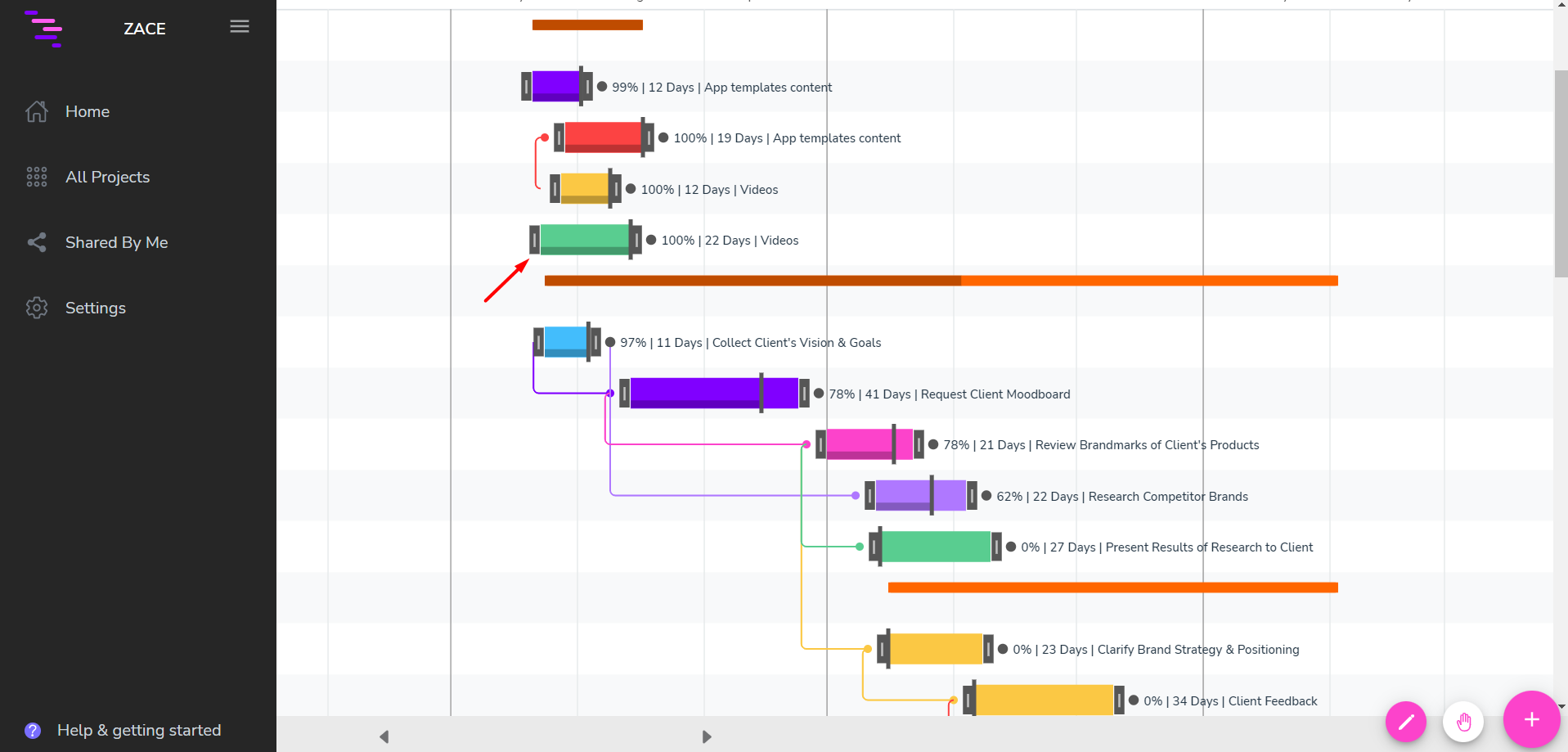This screenshot has width=1568, height=752.
Task: Click the green Present Results task bar
Action: pyautogui.click(x=936, y=547)
